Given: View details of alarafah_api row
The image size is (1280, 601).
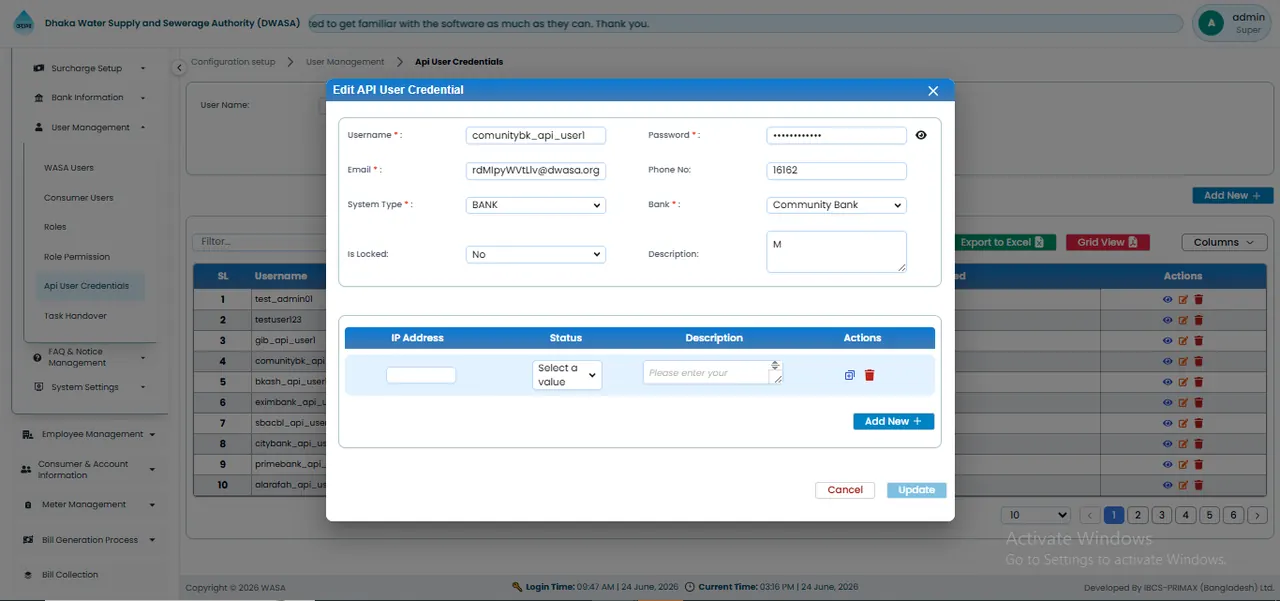Looking at the screenshot, I should click(1167, 485).
